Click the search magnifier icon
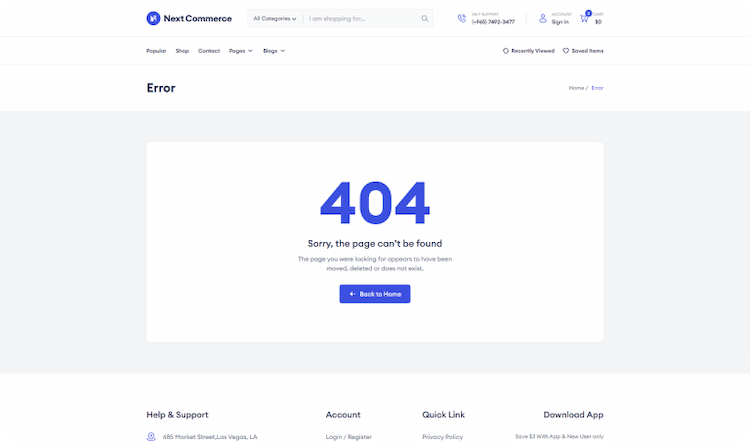 (x=425, y=18)
